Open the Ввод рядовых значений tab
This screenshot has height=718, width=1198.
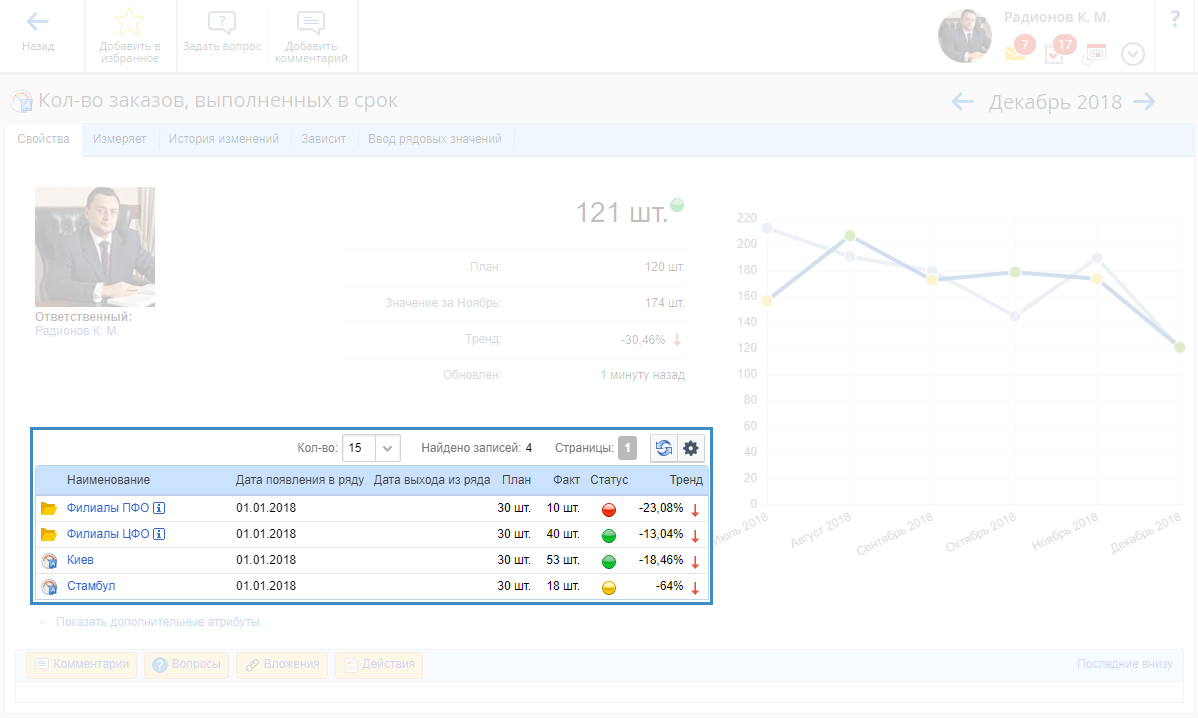(434, 139)
